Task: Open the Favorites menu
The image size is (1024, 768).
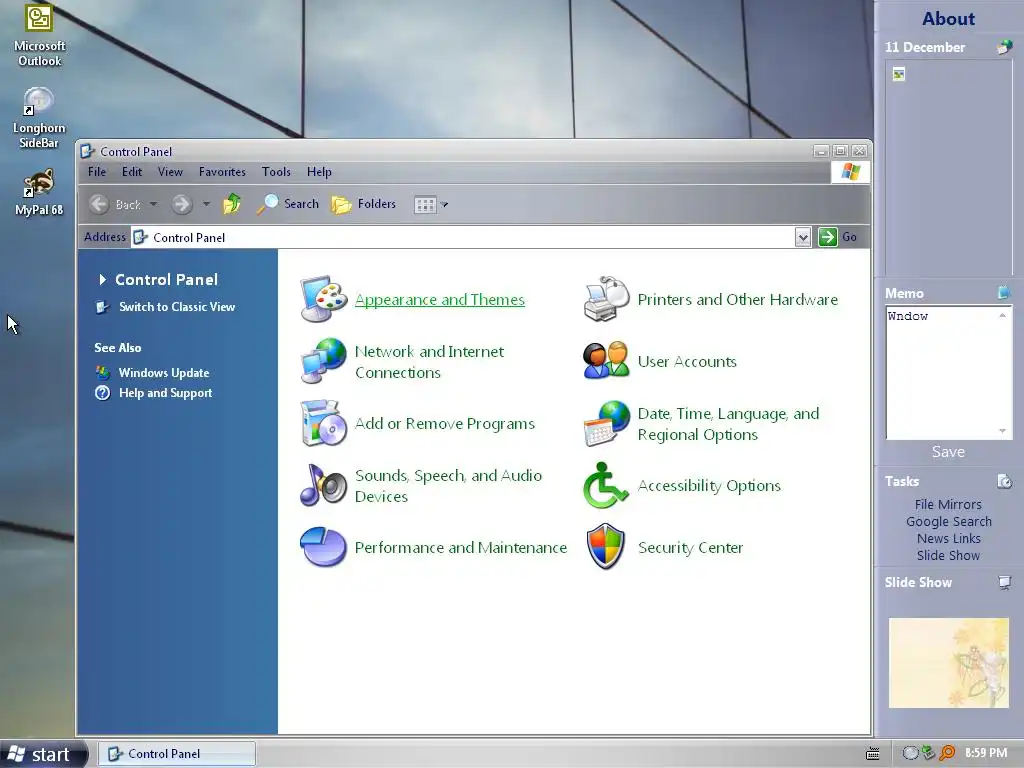Action: click(x=222, y=172)
